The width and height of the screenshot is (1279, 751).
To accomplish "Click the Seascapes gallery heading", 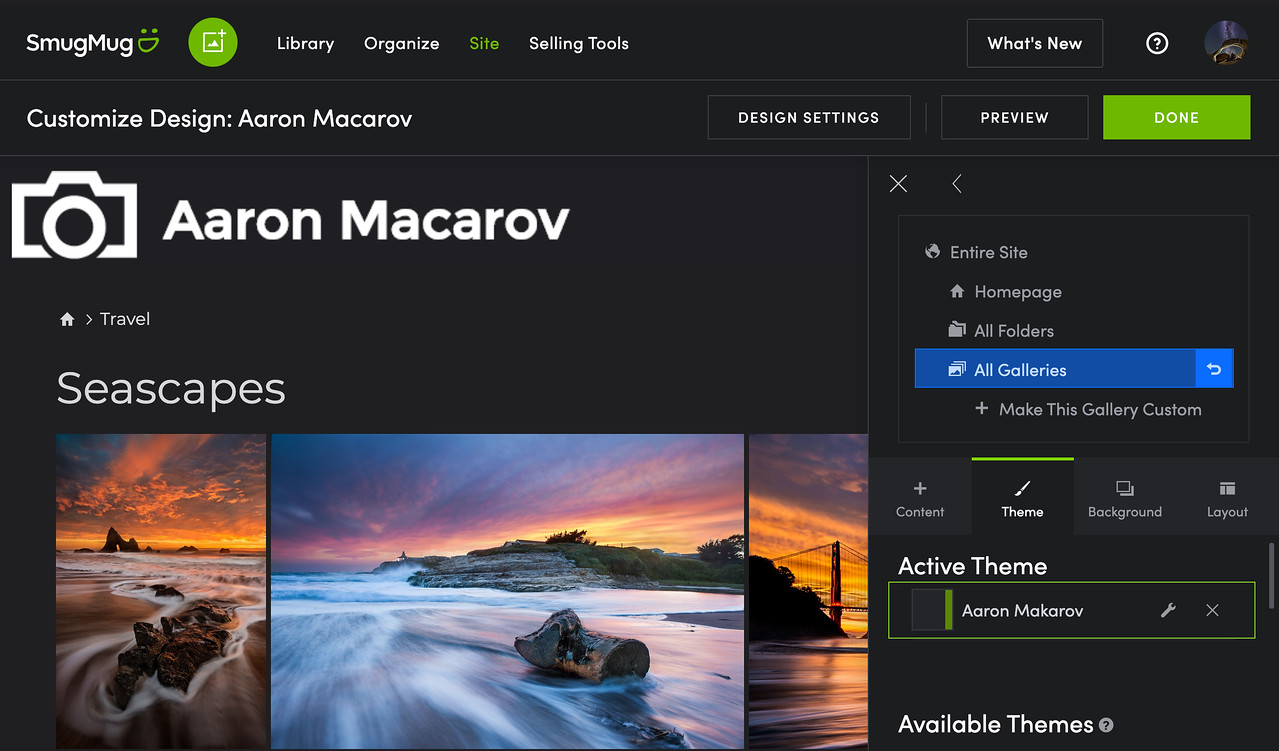I will (171, 388).
